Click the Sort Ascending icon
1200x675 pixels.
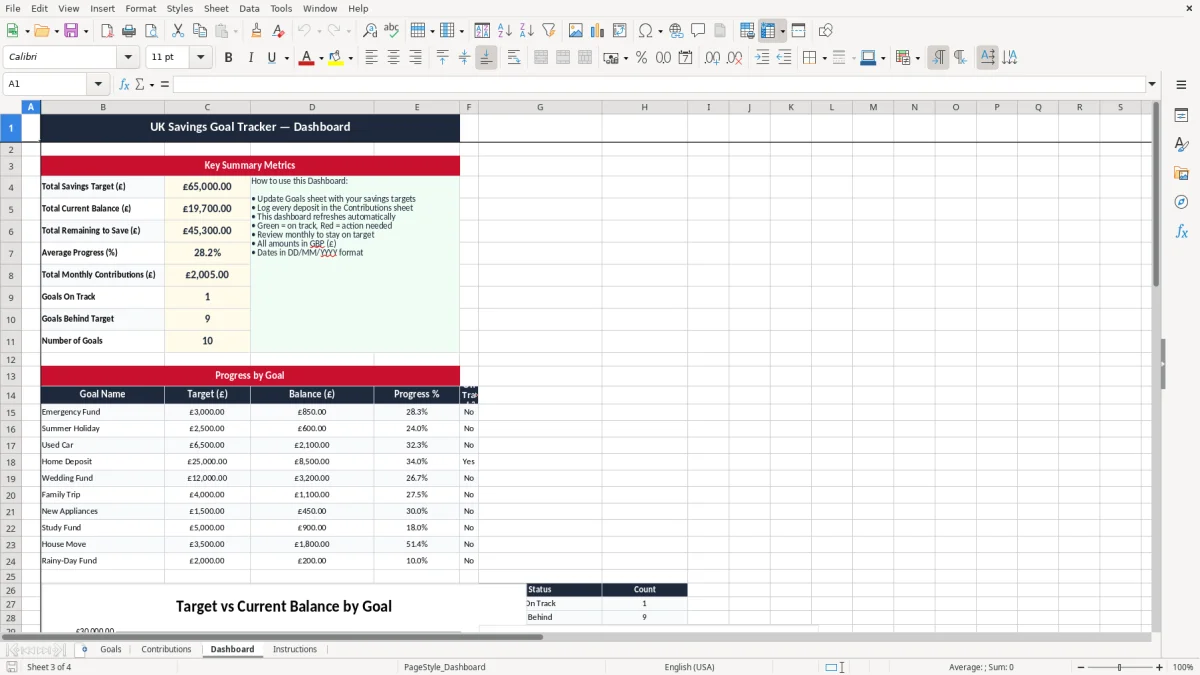(504, 31)
